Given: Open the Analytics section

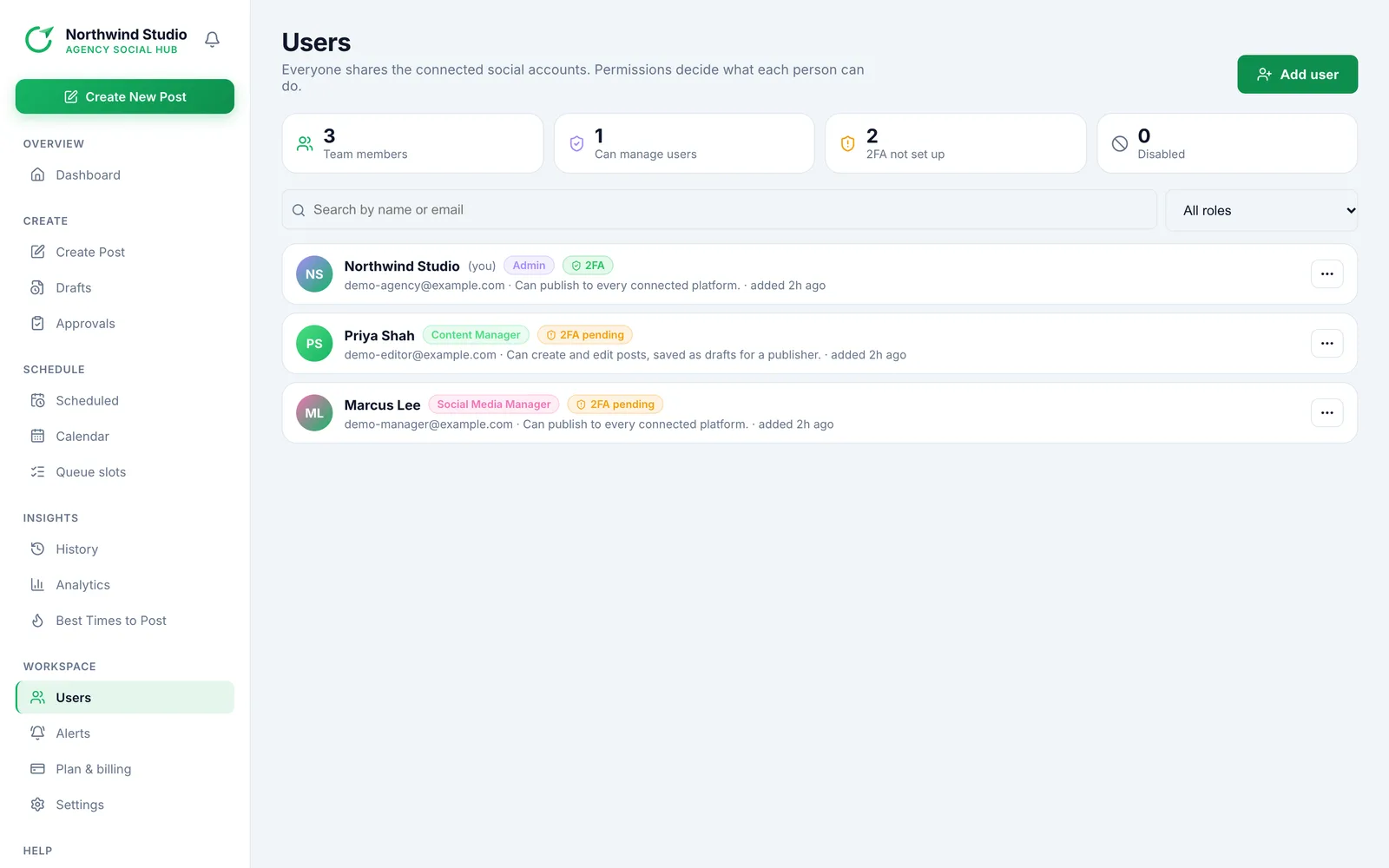Looking at the screenshot, I should tap(125, 584).
